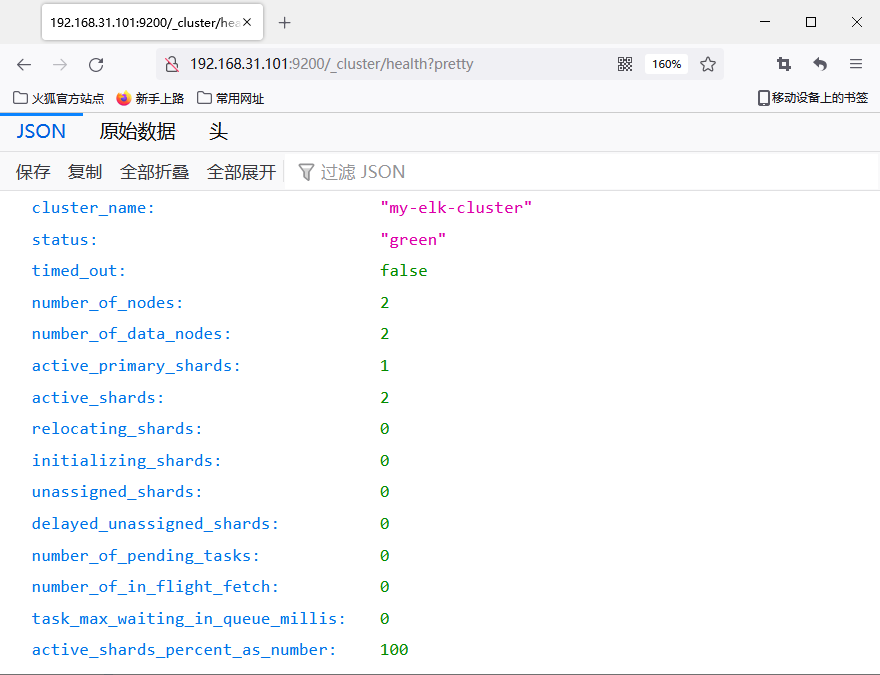Click the 复制 copy button

[85, 172]
